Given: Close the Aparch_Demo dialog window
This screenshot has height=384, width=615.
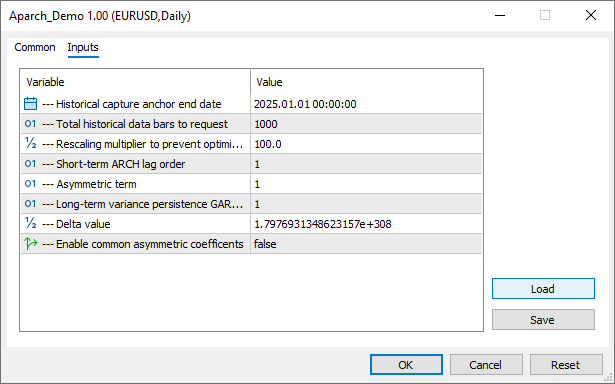Looking at the screenshot, I should 591,15.
